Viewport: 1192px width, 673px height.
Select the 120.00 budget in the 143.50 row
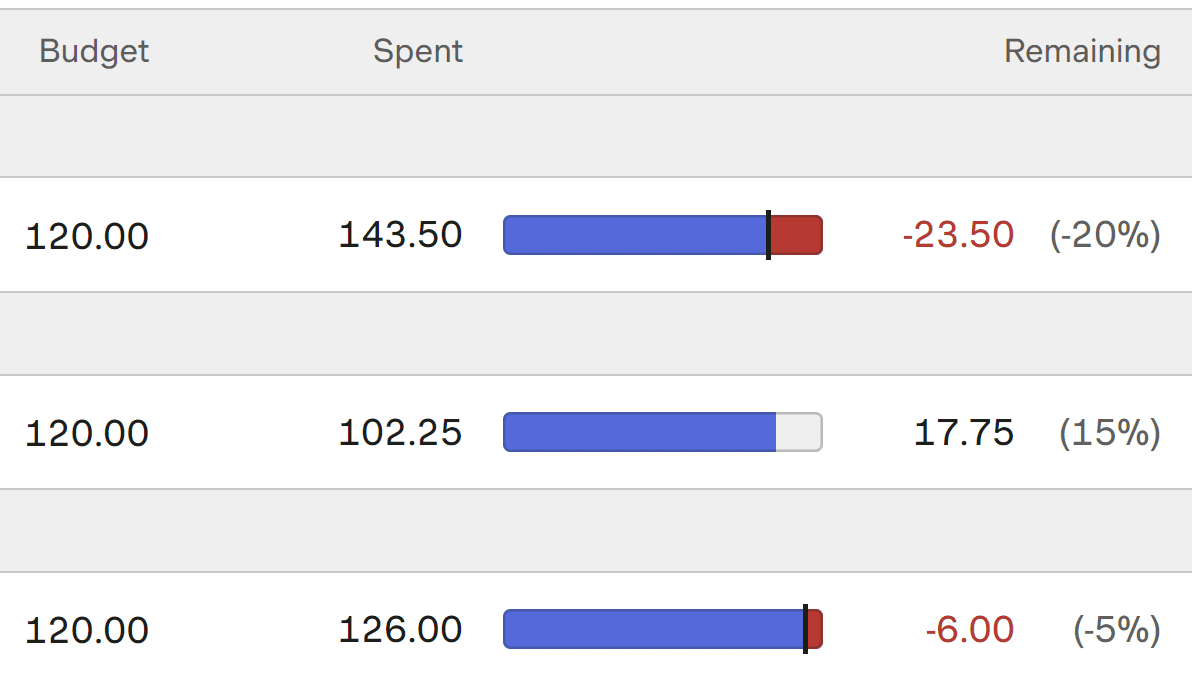coord(87,236)
